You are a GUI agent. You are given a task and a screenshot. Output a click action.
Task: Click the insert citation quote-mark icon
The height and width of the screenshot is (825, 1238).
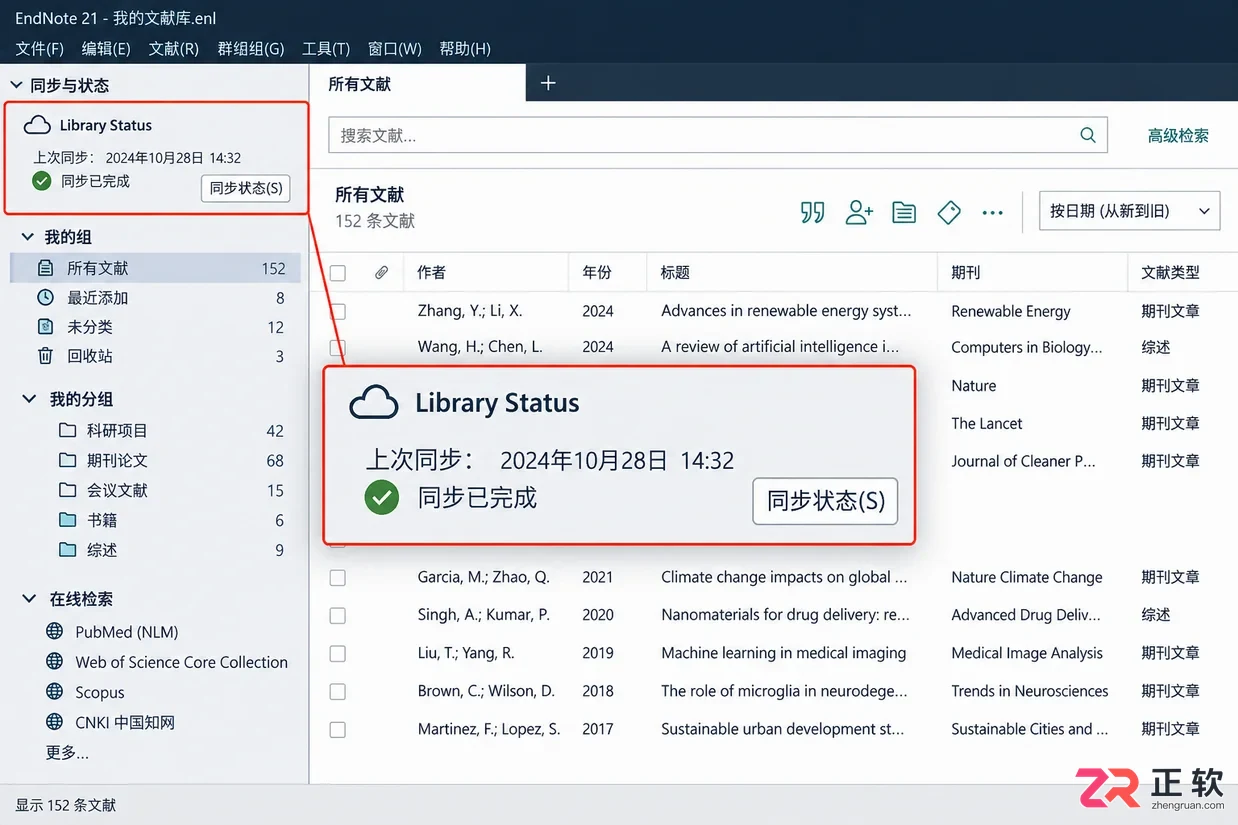coord(813,212)
